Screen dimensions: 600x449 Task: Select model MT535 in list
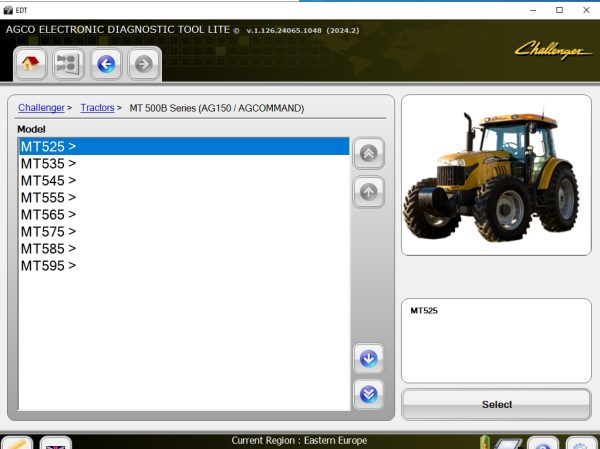[x=184, y=163]
